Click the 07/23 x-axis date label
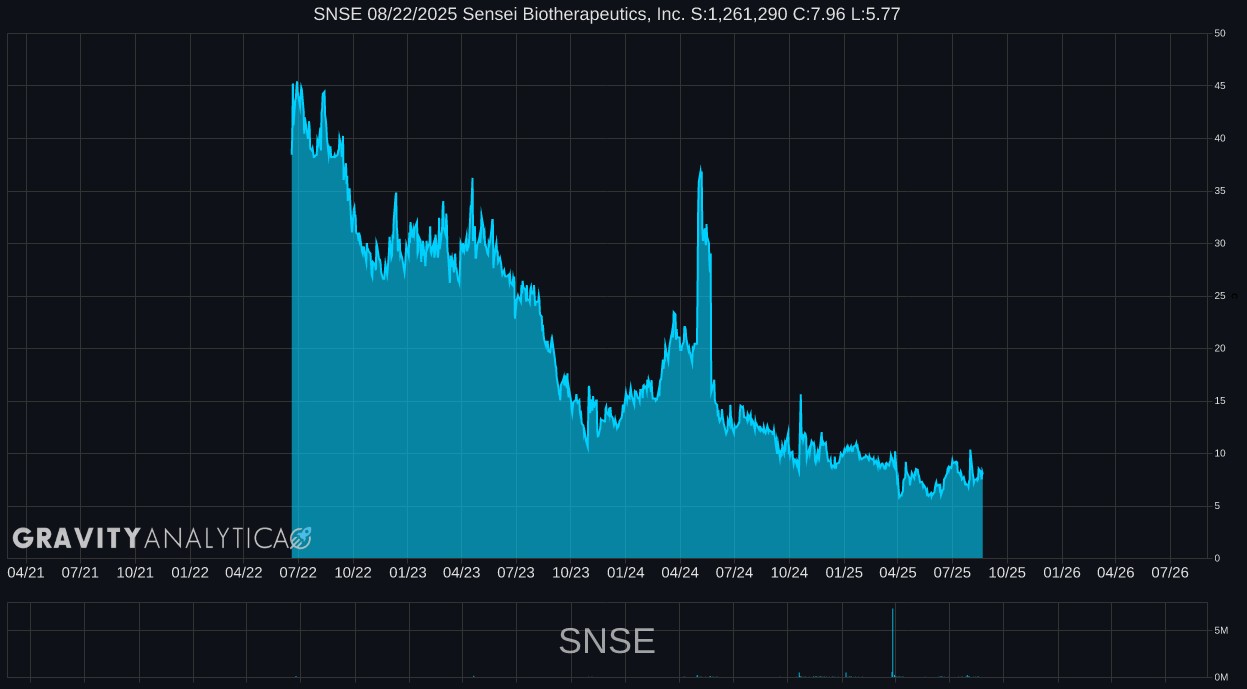Screen dimensions: 1247x689 click(x=516, y=573)
